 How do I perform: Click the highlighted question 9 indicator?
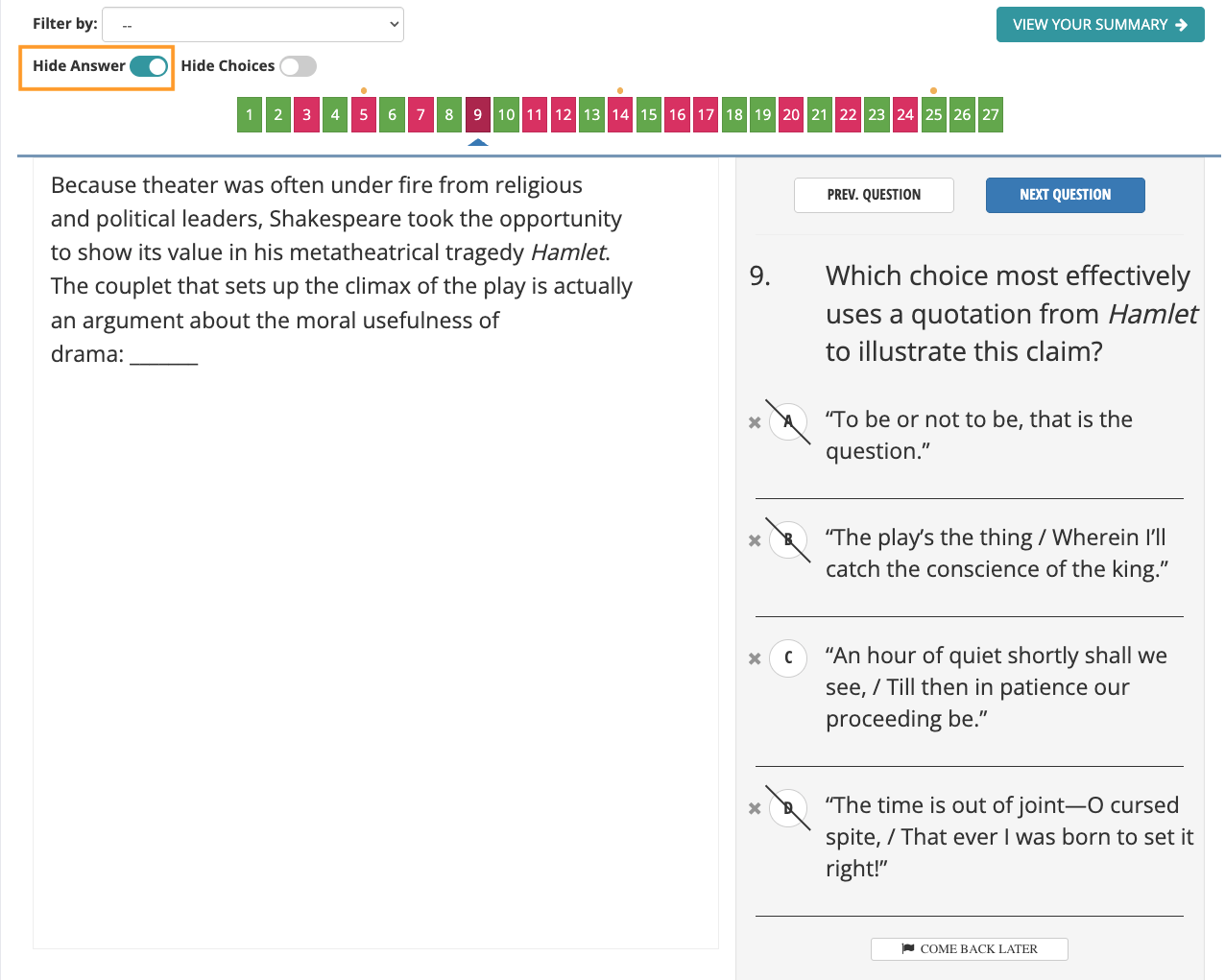(477, 114)
